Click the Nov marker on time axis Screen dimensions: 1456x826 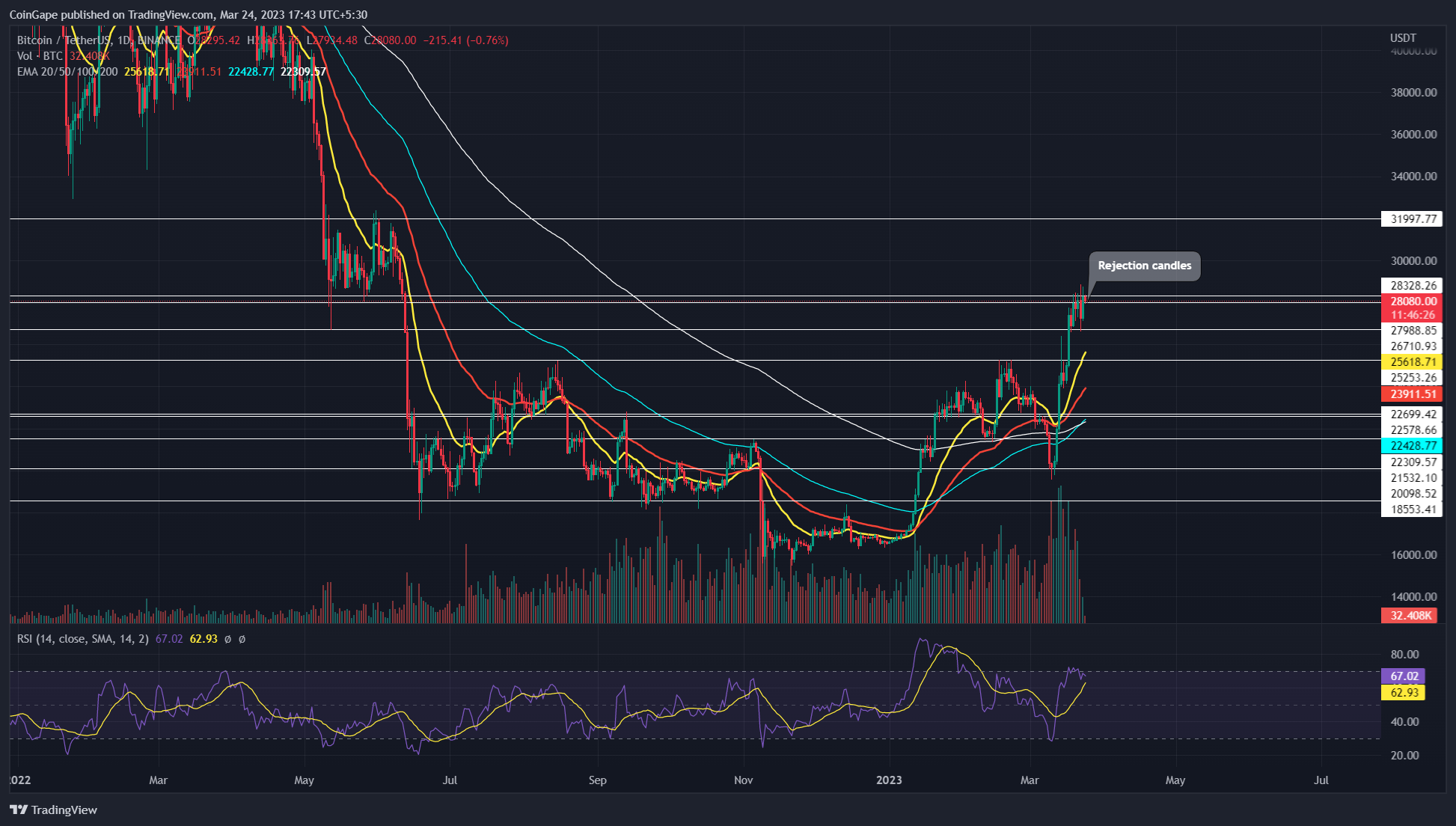click(743, 780)
